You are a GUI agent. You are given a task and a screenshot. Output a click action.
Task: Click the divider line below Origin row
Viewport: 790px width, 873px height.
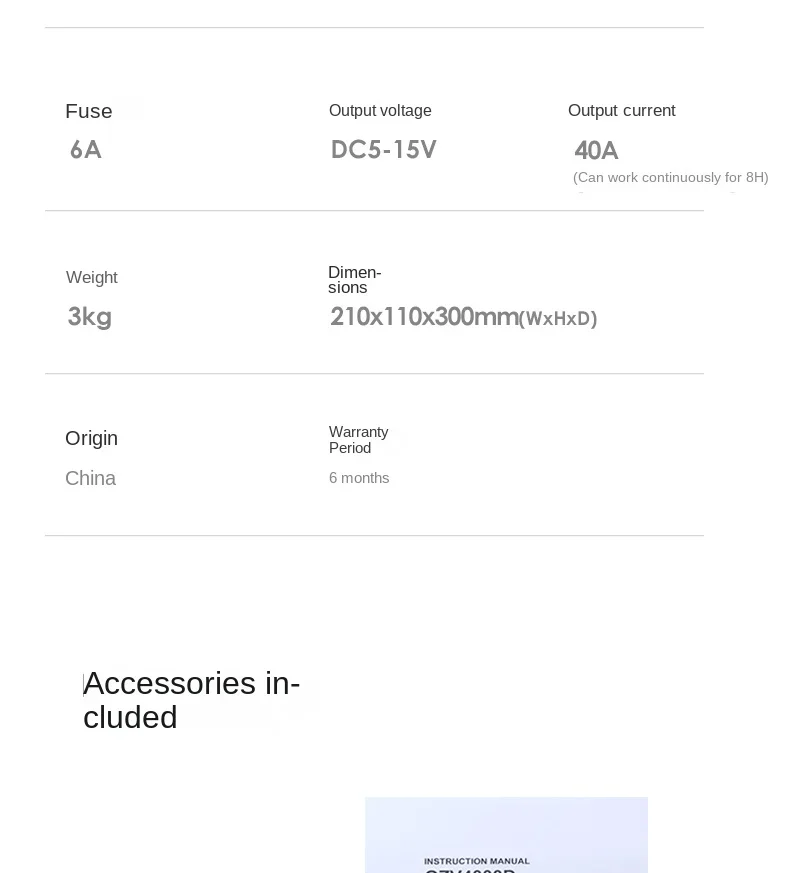coord(374,536)
